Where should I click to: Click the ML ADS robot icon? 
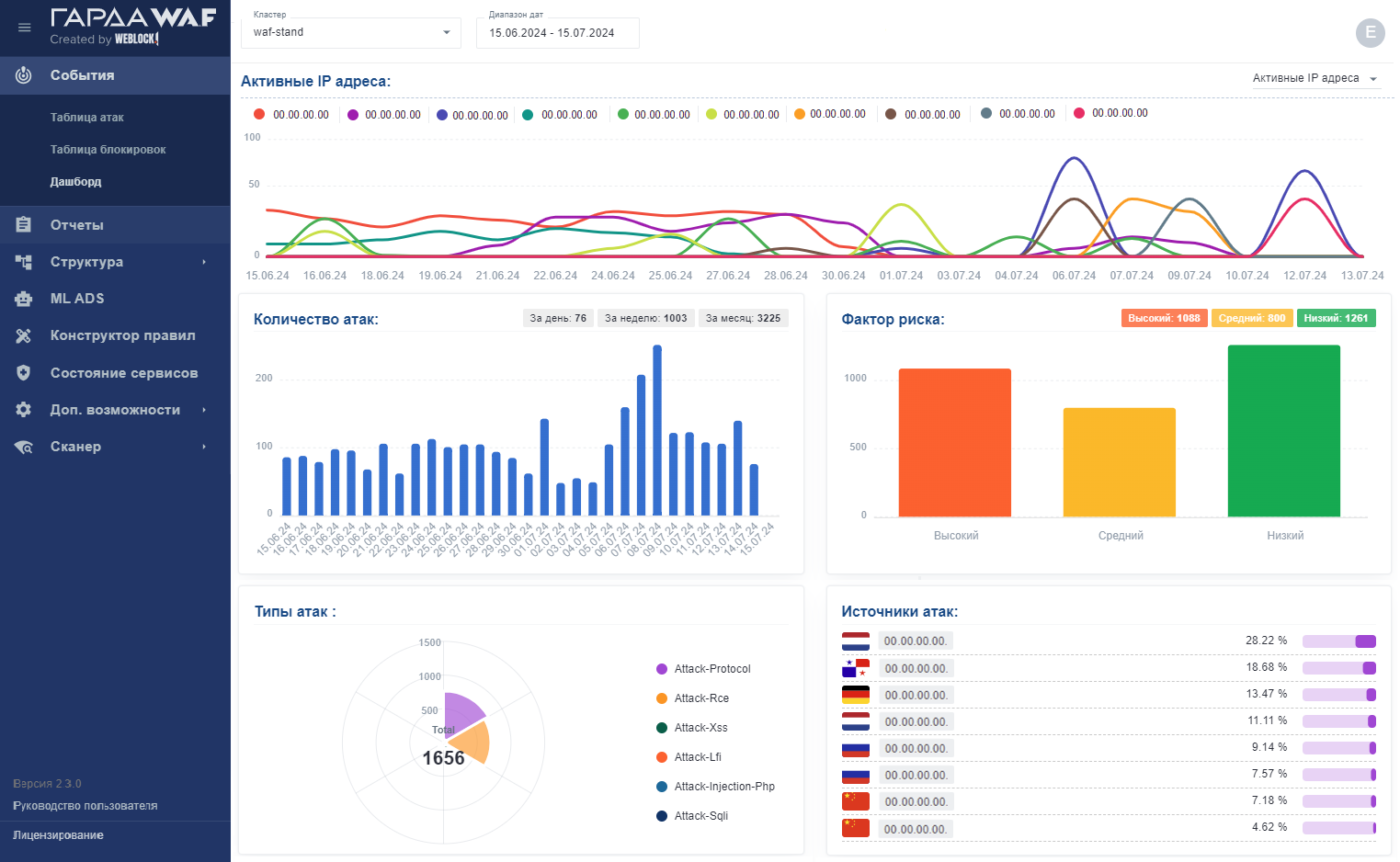[x=24, y=299]
